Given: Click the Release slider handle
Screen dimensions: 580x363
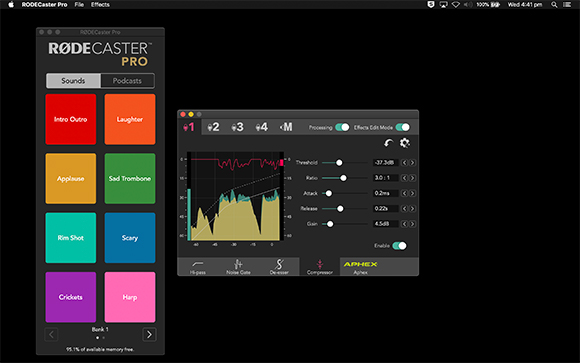Looking at the screenshot, I should coord(340,209).
